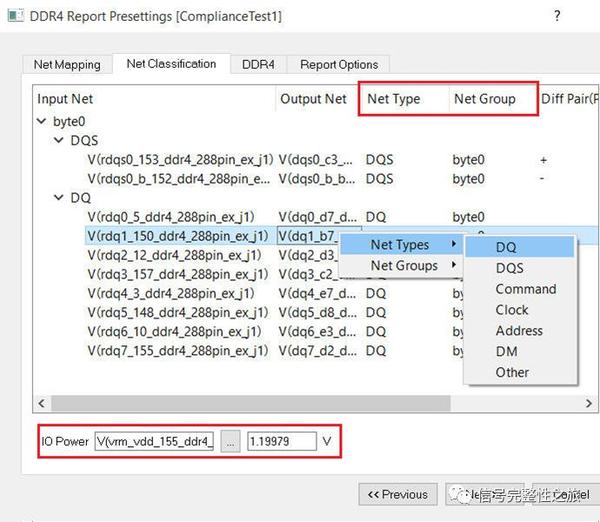
Task: Click the horizontal scrollbar thumb
Action: pyautogui.click(x=251, y=403)
